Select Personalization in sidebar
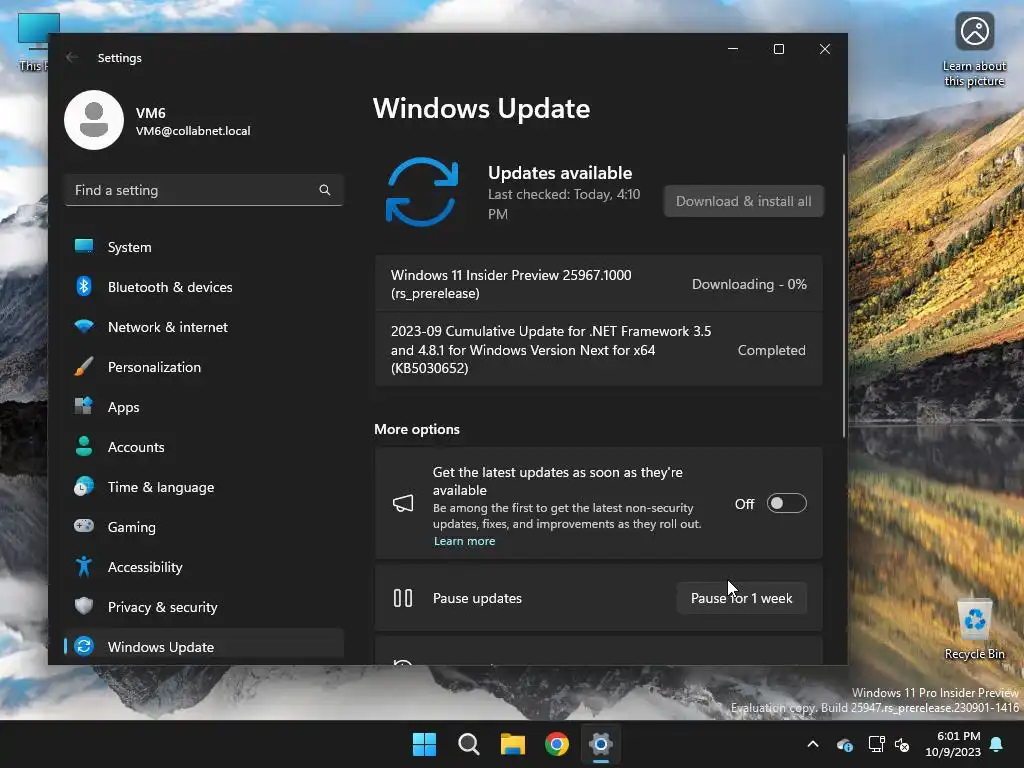 click(x=204, y=366)
